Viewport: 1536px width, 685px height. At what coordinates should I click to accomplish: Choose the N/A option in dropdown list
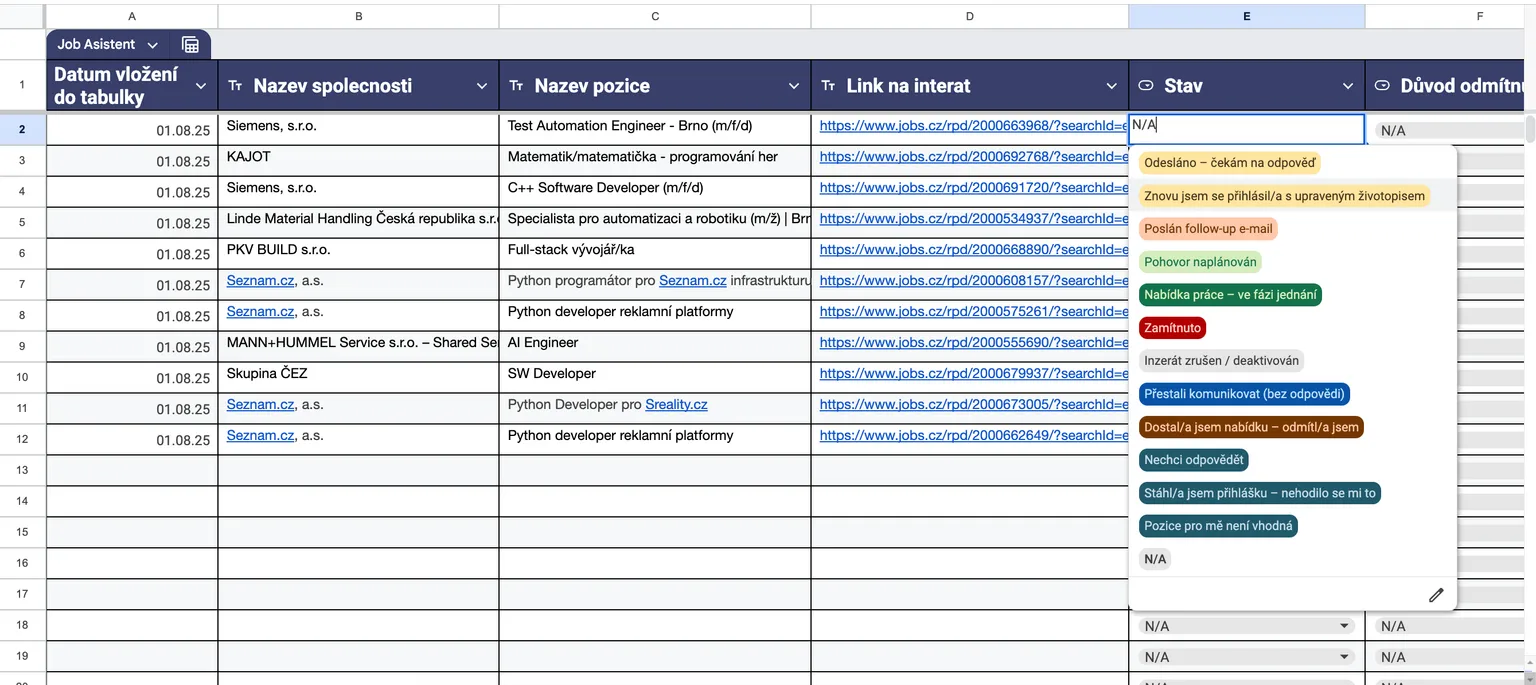pyautogui.click(x=1155, y=559)
